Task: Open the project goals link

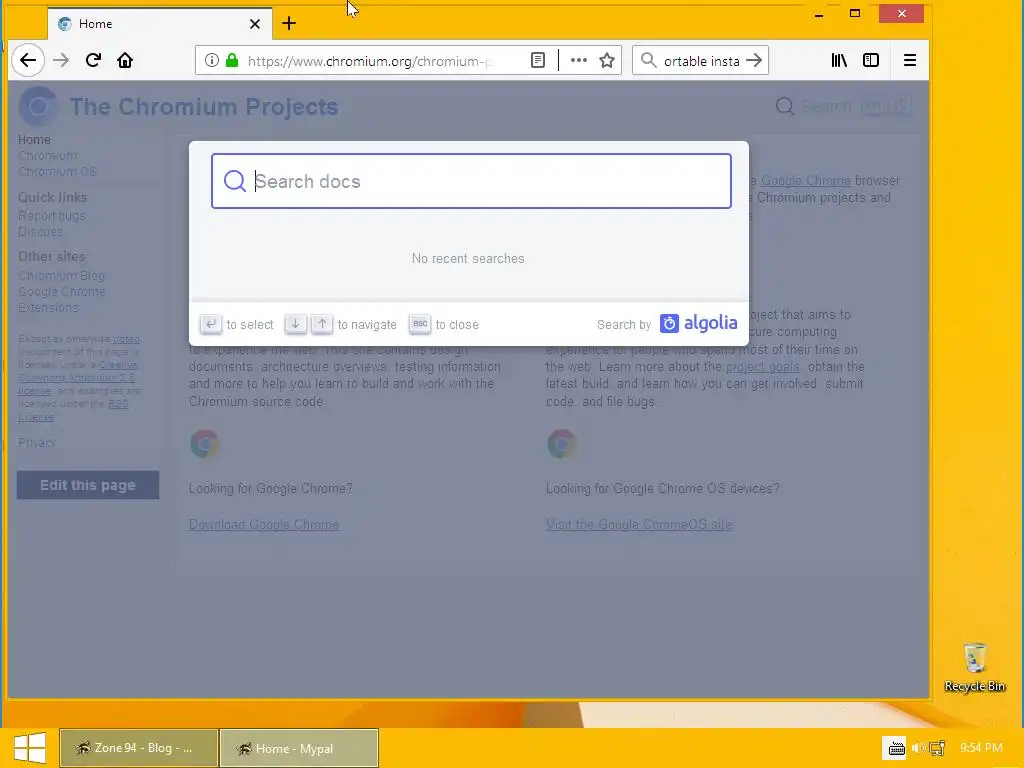Action: (762, 367)
